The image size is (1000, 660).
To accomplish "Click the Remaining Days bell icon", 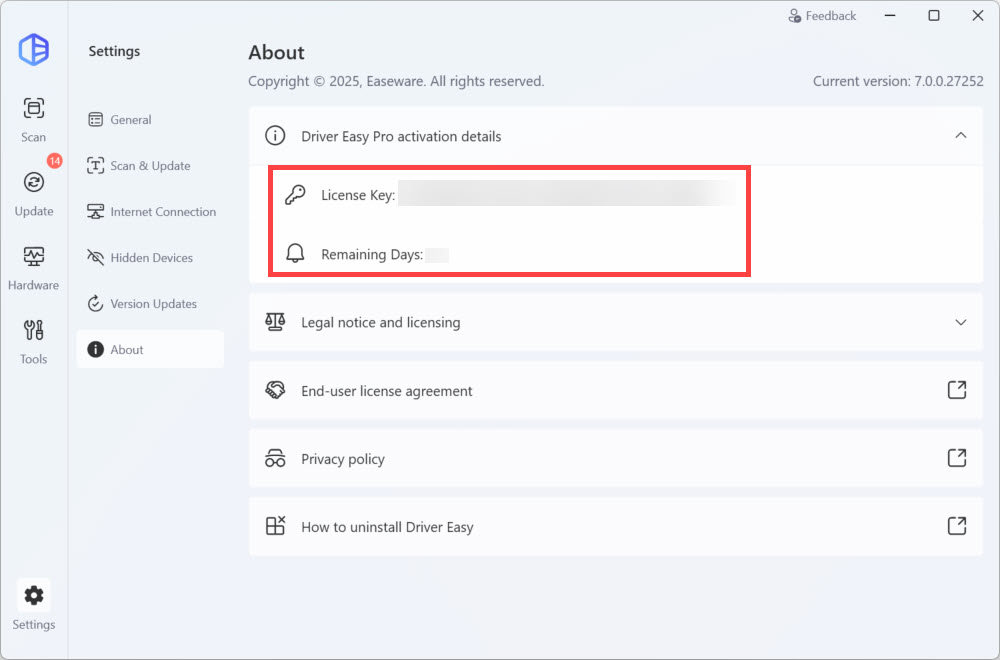I will pos(295,254).
